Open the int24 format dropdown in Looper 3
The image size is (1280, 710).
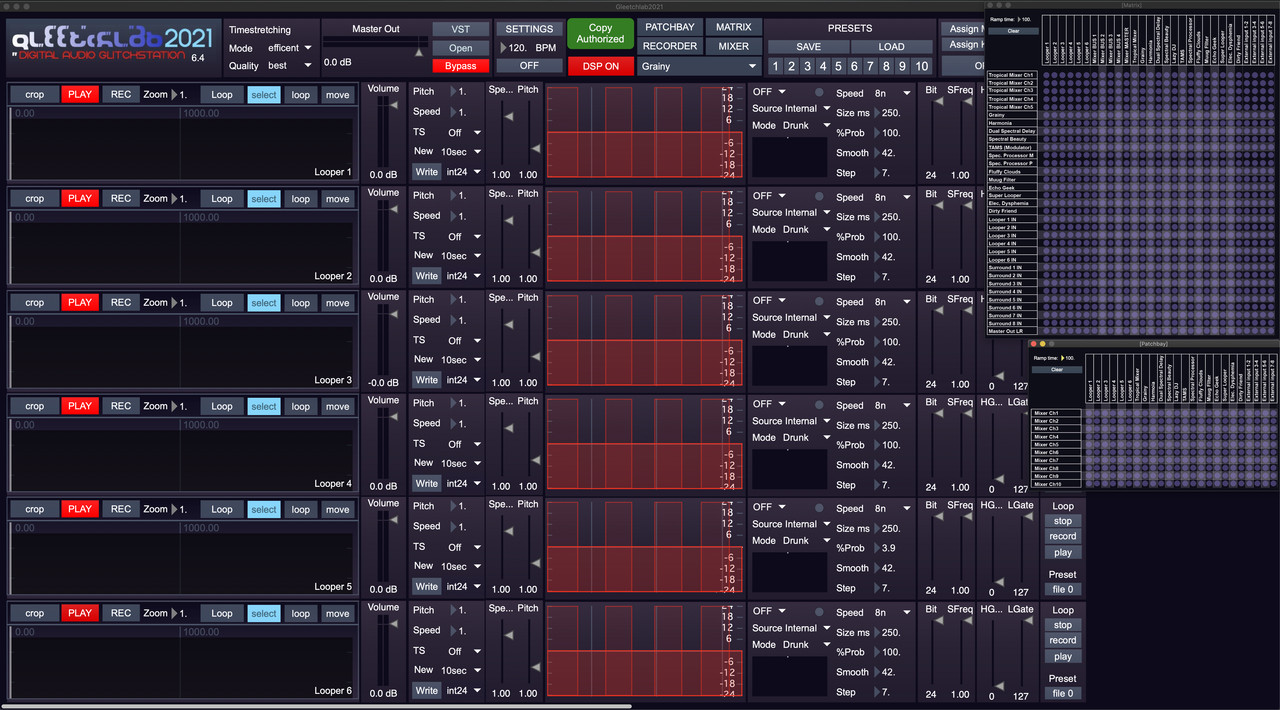click(464, 379)
